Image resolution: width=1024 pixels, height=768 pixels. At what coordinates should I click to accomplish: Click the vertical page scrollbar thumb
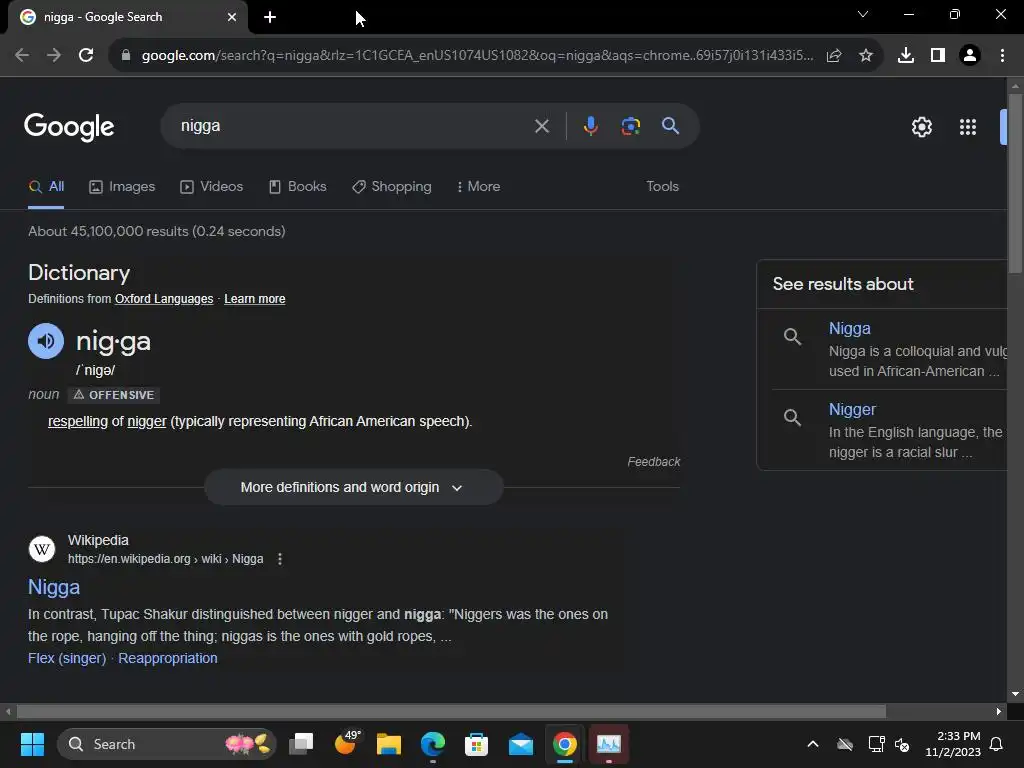click(x=1015, y=183)
